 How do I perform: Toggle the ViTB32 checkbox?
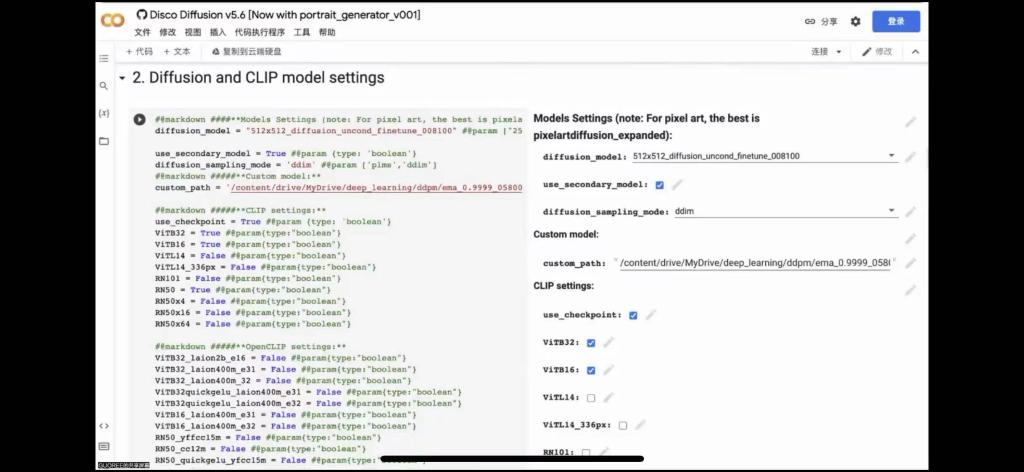pyautogui.click(x=591, y=343)
